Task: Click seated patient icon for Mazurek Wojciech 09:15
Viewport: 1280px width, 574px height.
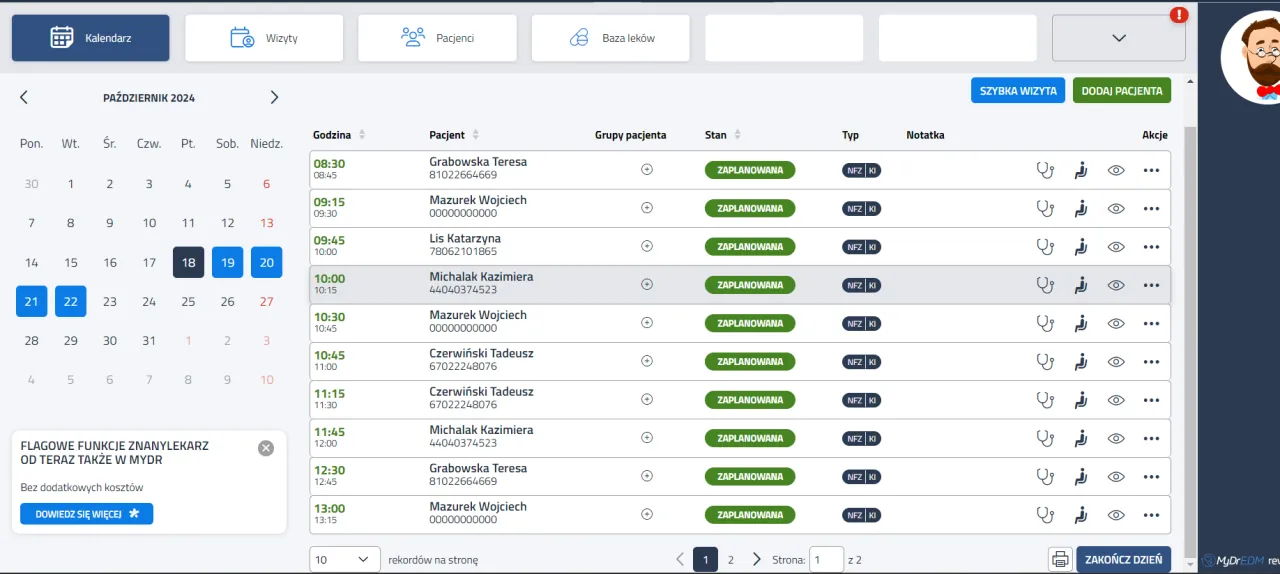Action: 1080,209
